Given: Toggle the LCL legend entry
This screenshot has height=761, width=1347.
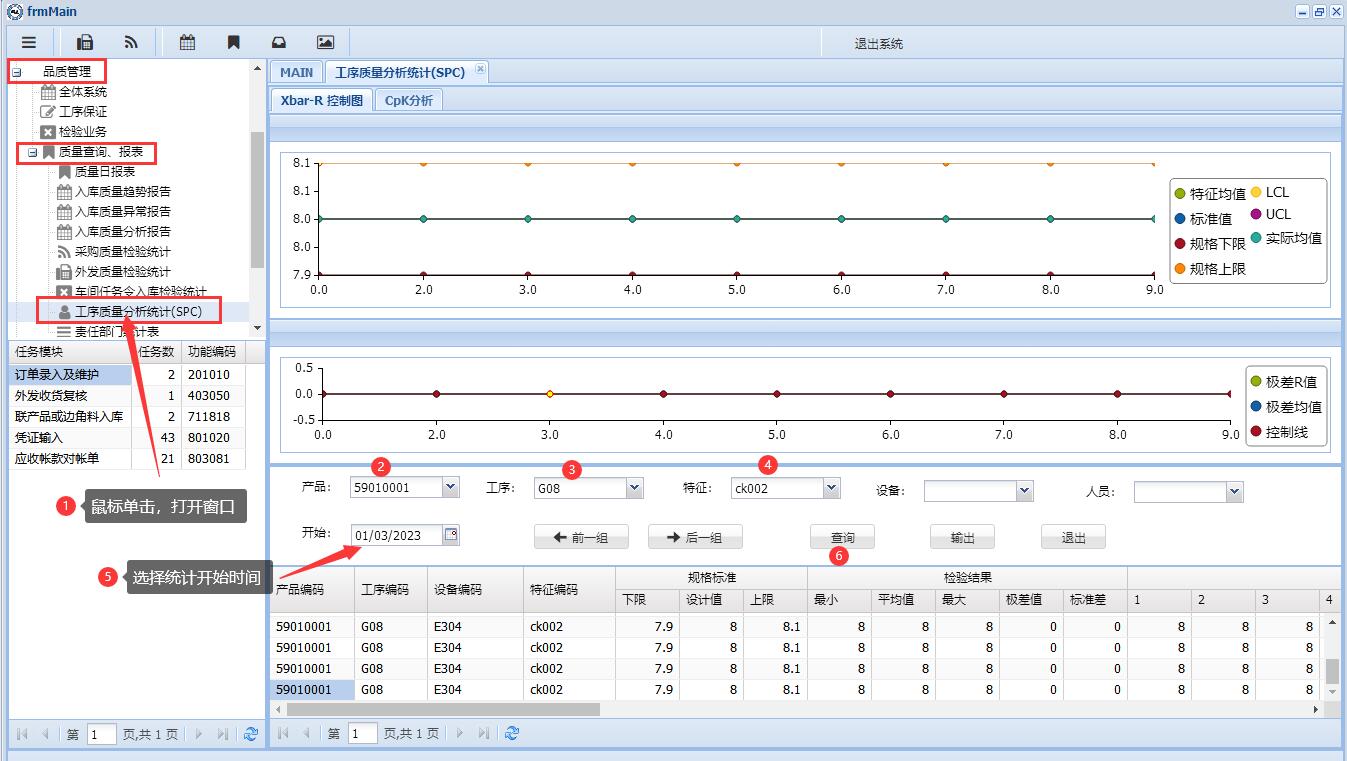Looking at the screenshot, I should pyautogui.click(x=1269, y=192).
